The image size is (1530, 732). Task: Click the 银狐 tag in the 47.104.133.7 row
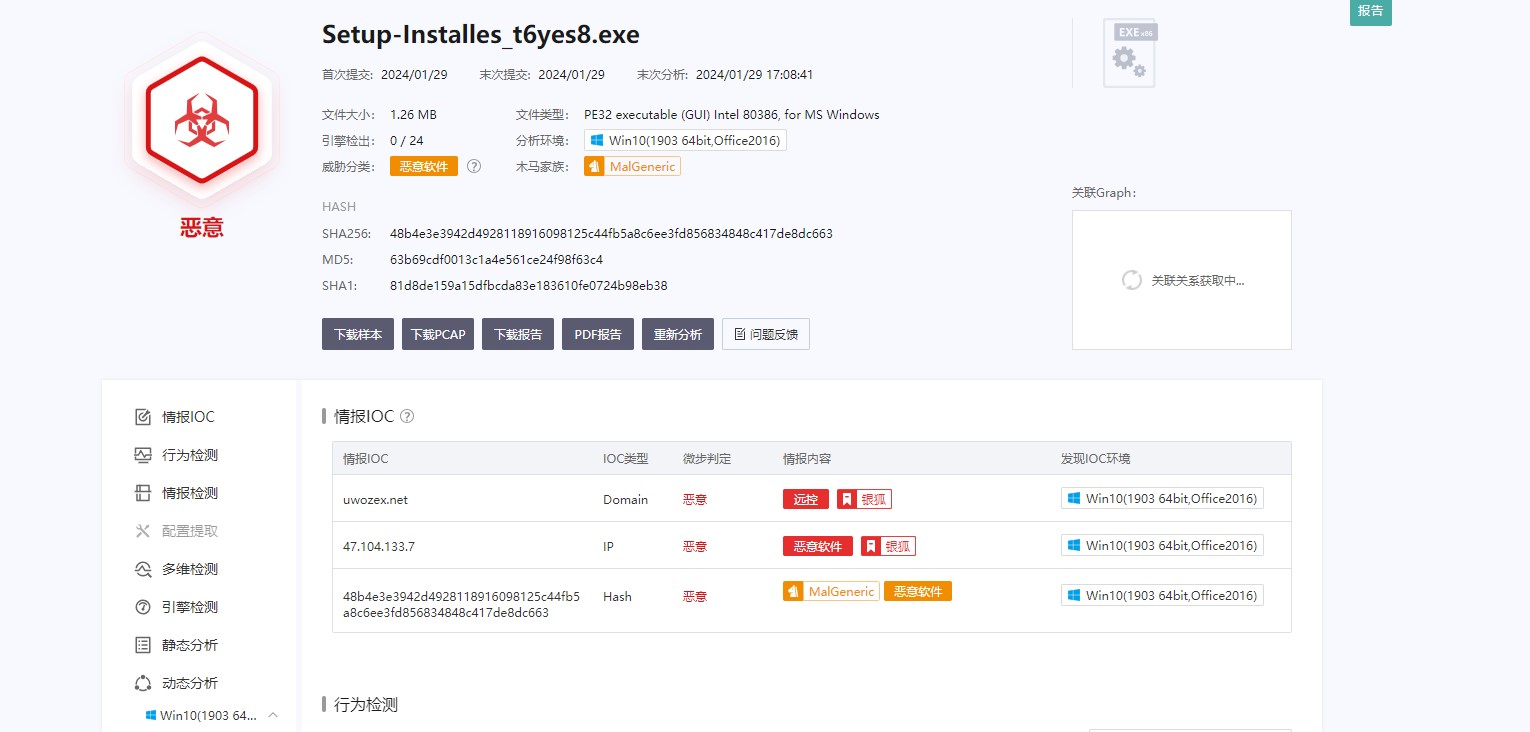pos(888,546)
